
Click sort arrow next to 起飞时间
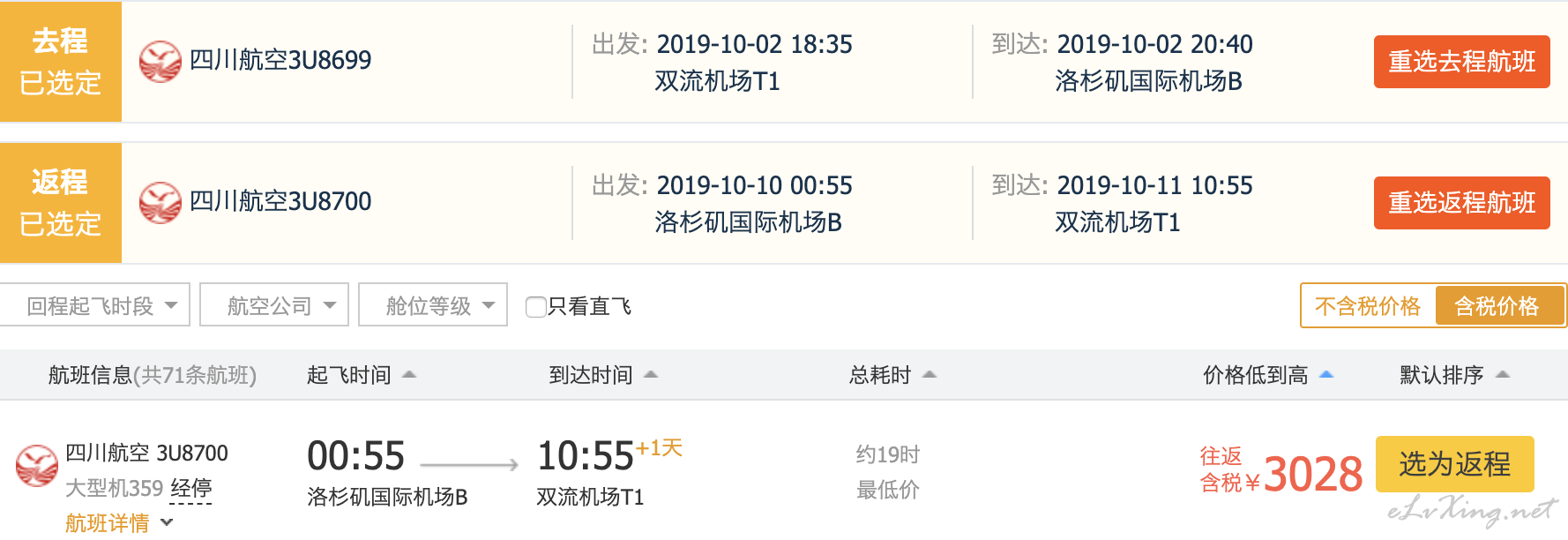[409, 375]
